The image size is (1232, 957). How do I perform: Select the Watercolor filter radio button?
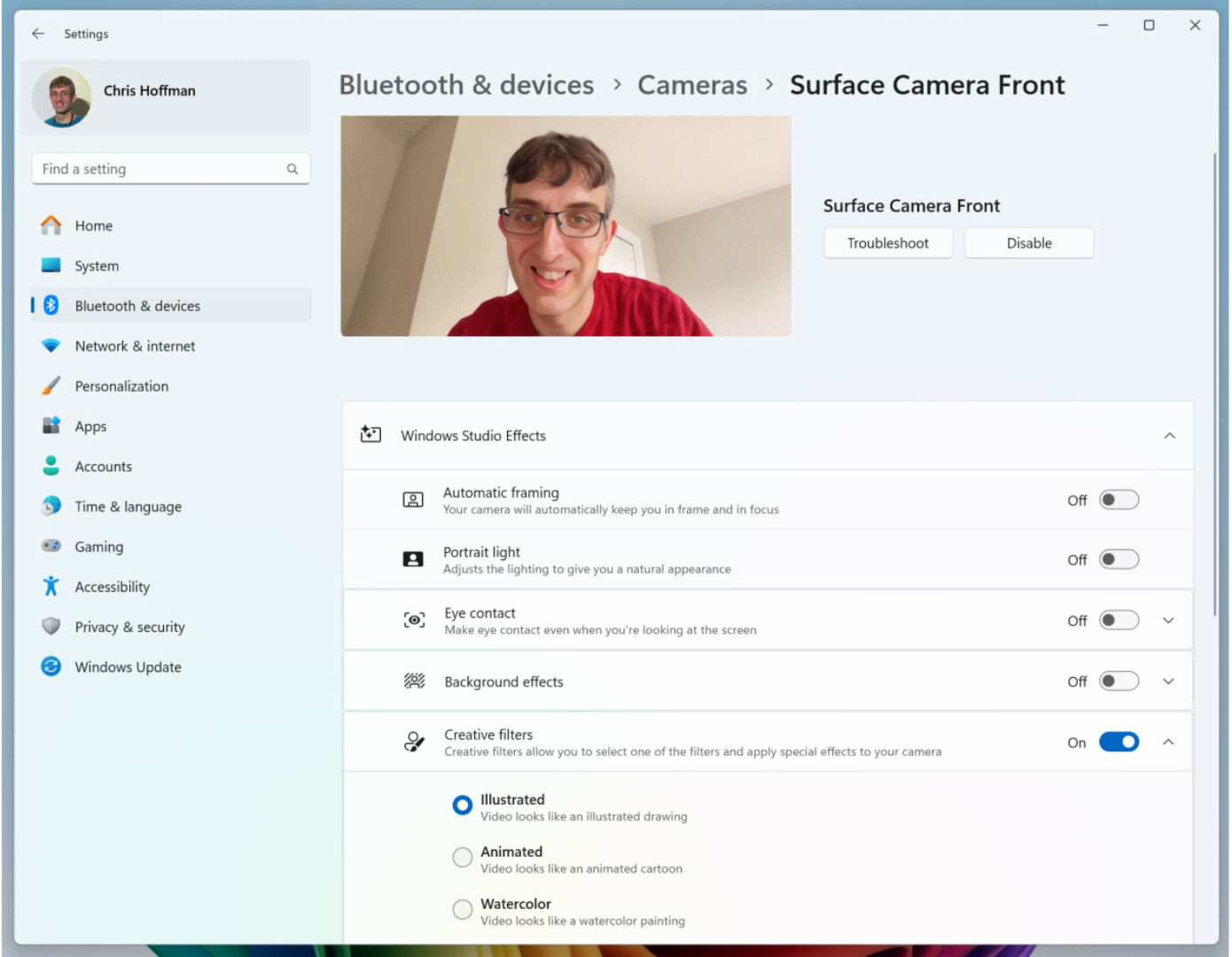click(x=463, y=909)
